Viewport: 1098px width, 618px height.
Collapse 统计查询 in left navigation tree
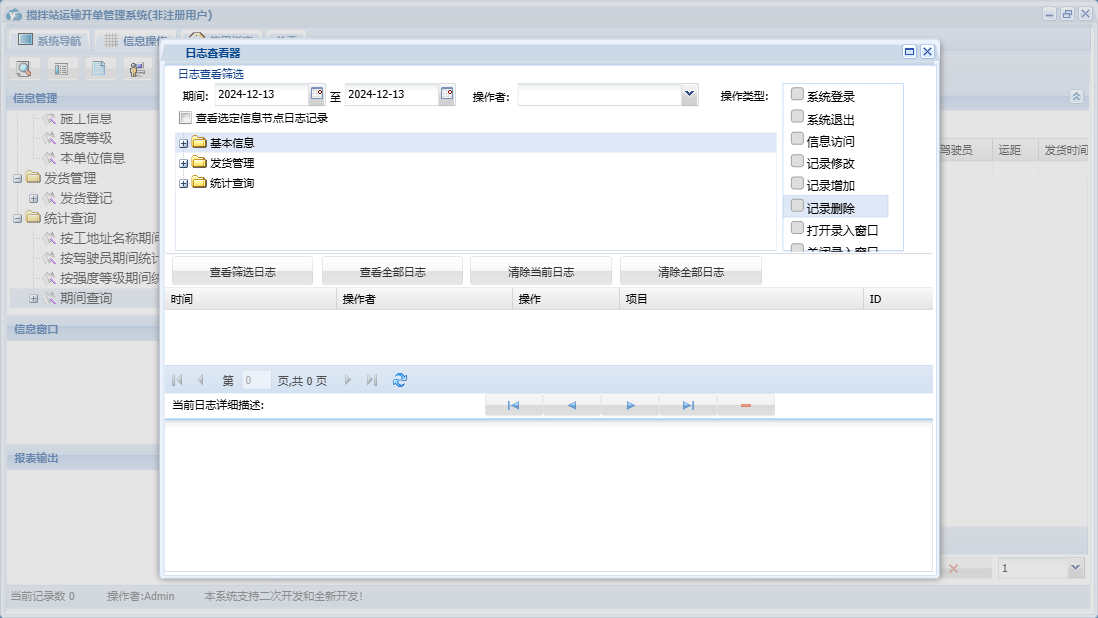[18, 218]
